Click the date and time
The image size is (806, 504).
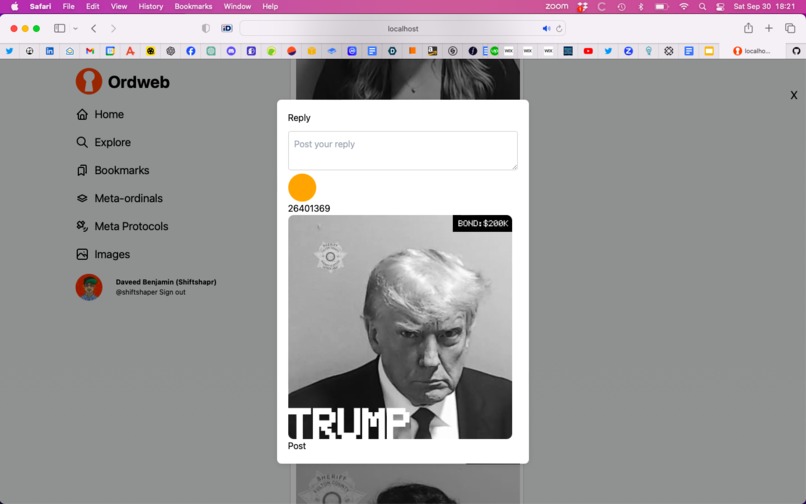764,7
